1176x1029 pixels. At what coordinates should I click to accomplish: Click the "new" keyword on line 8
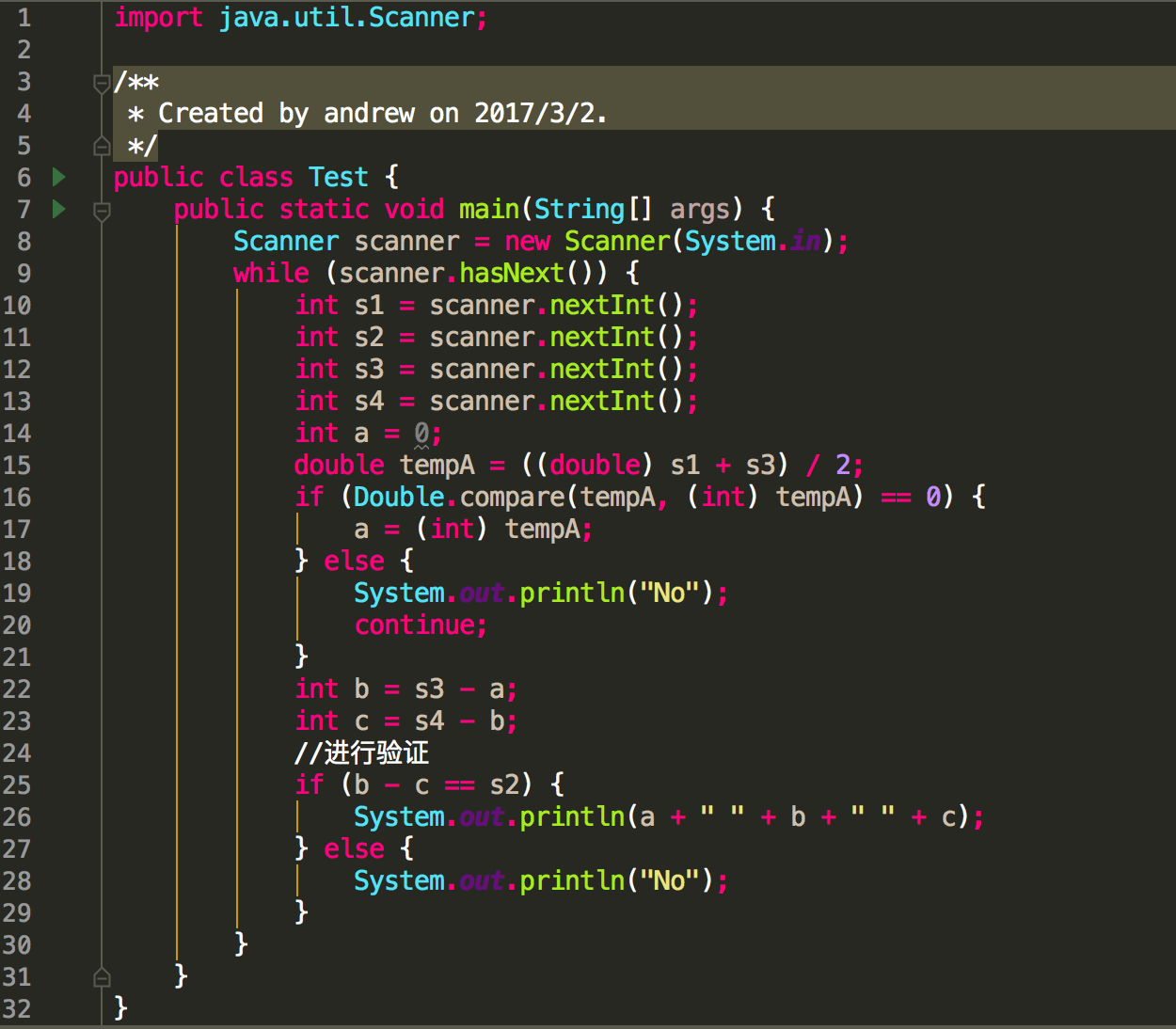coord(527,241)
